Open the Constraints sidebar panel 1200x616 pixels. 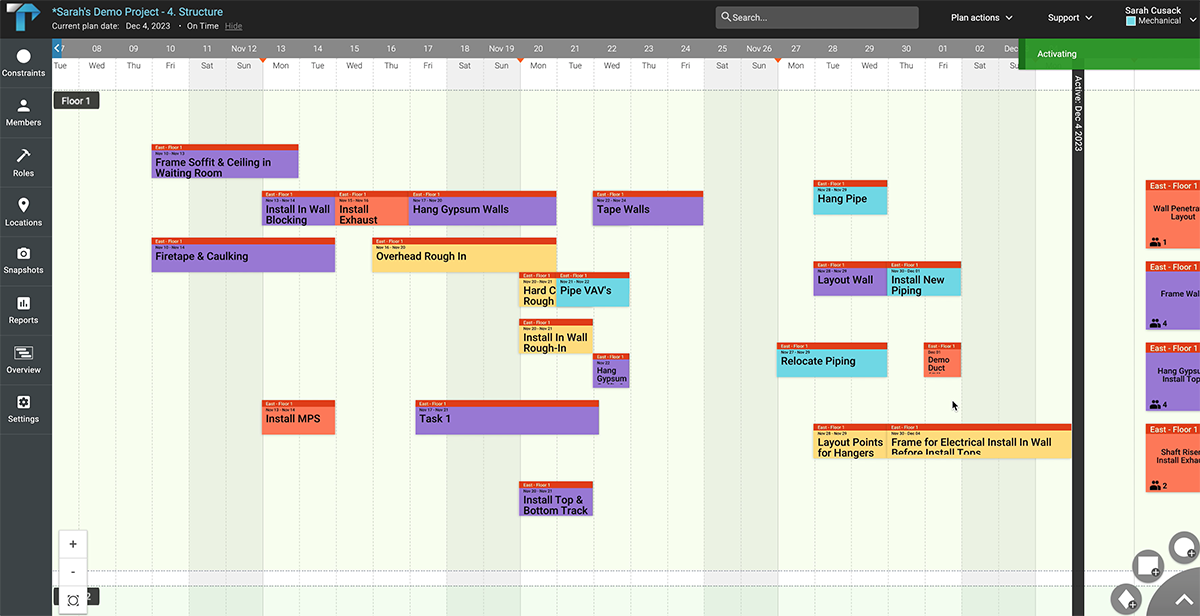pyautogui.click(x=24, y=63)
